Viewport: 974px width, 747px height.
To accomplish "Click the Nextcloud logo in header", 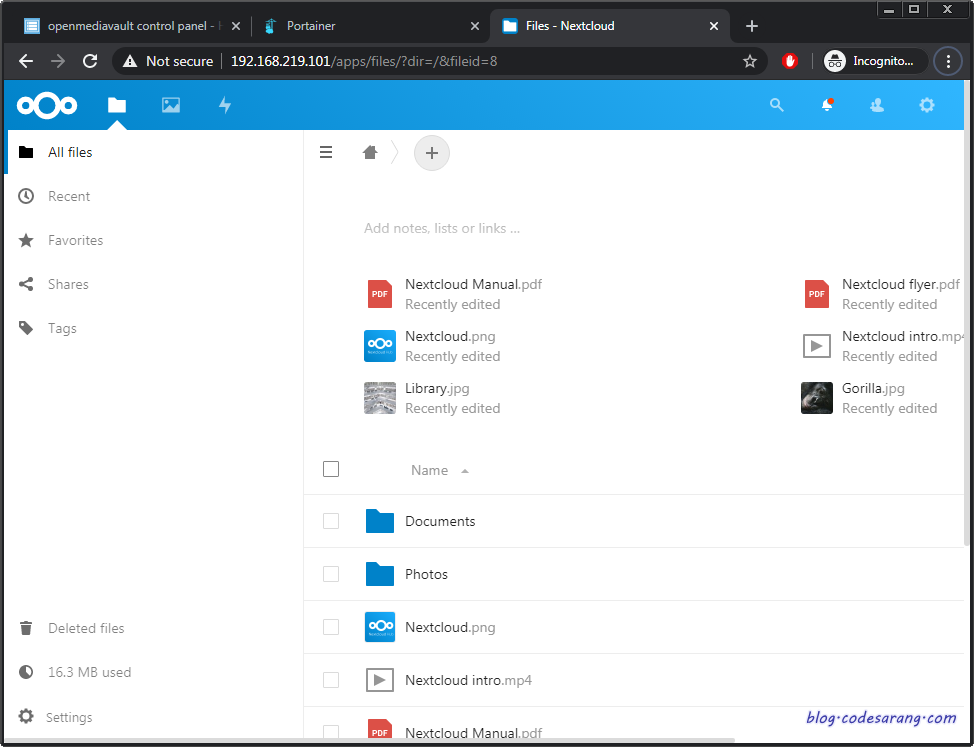I will pyautogui.click(x=47, y=106).
